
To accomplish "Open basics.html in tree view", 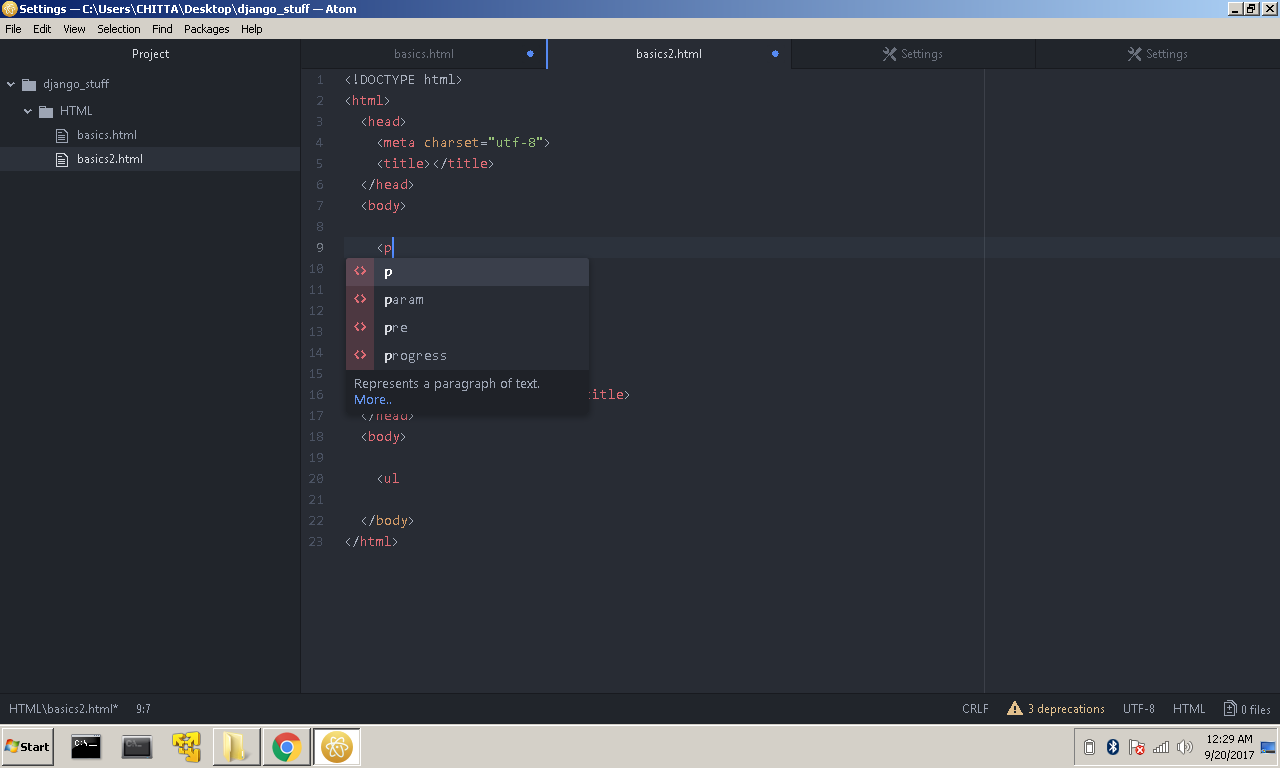I will 107,135.
